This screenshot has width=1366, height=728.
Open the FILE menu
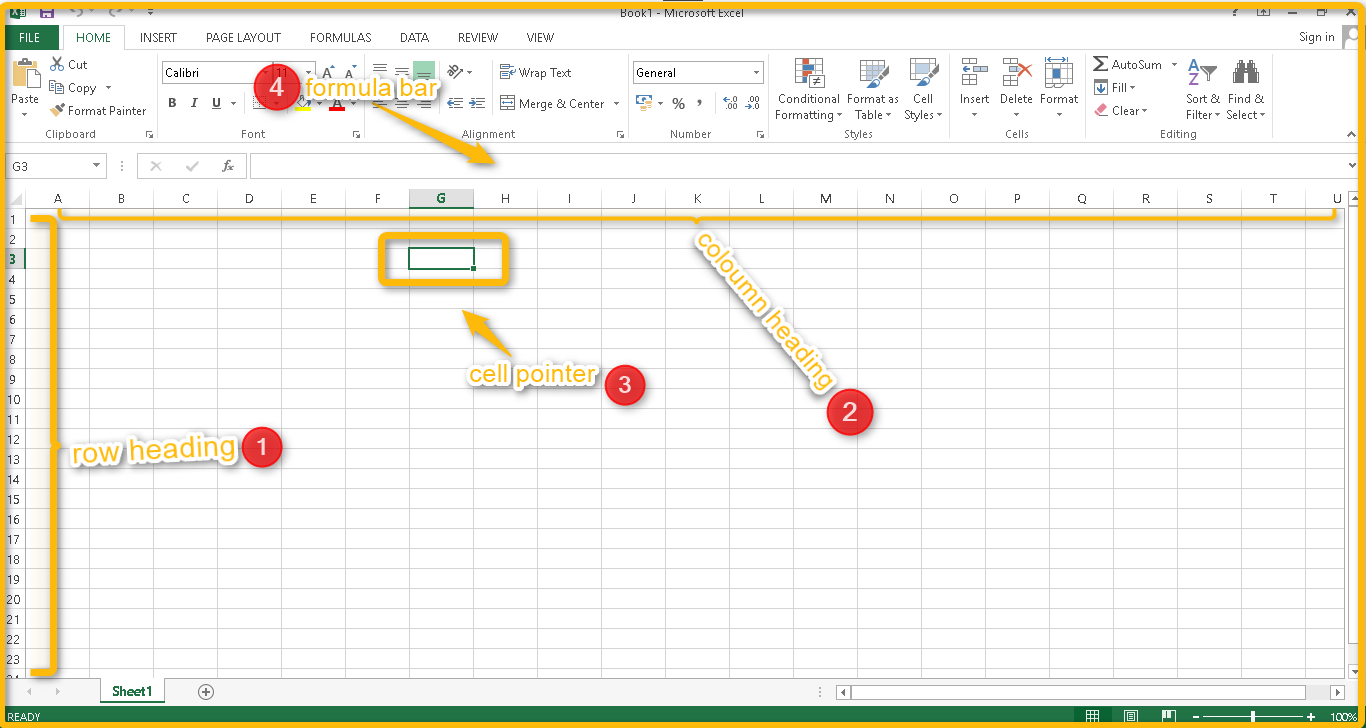pyautogui.click(x=32, y=37)
